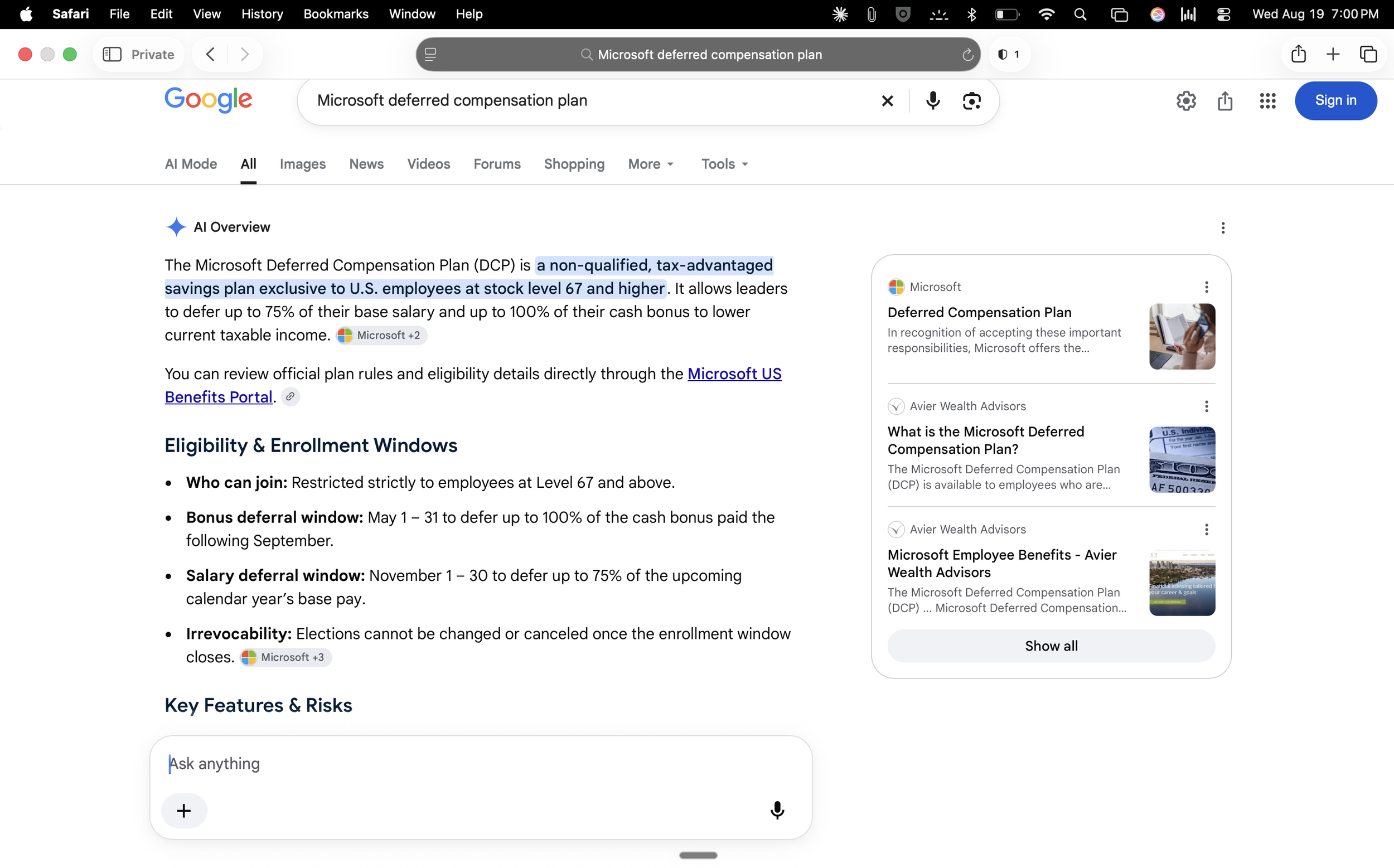Use the microphone in the Ask anything box
This screenshot has height=868, width=1394.
click(x=777, y=810)
